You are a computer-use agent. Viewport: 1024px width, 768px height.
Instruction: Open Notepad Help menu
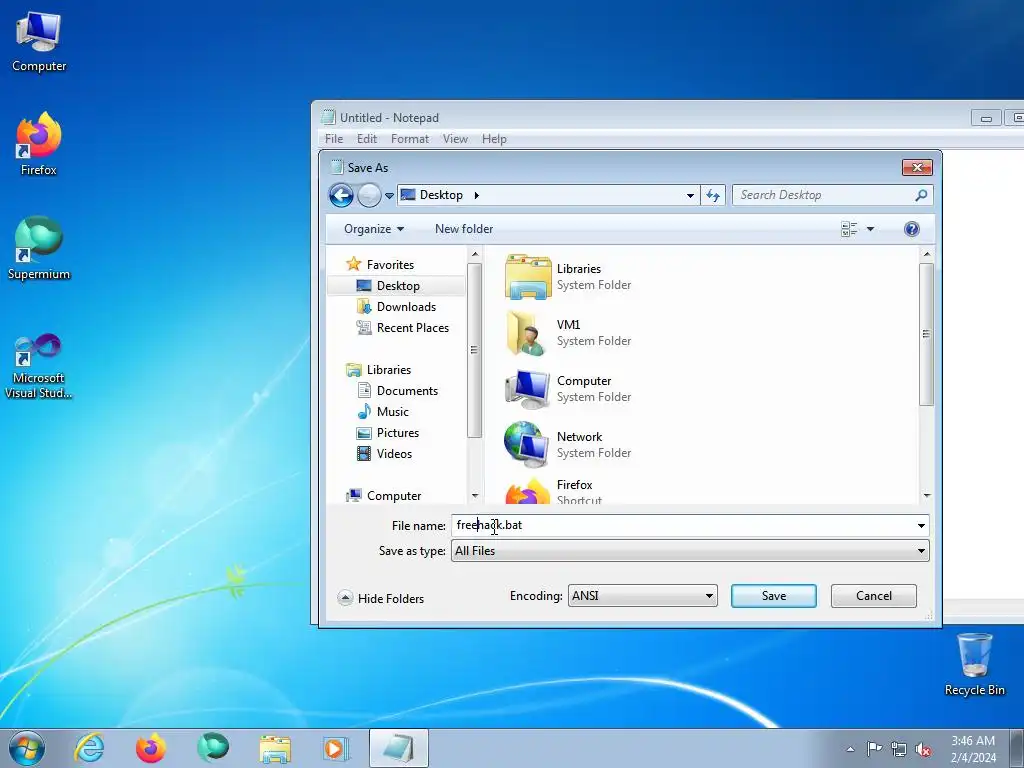coord(494,138)
